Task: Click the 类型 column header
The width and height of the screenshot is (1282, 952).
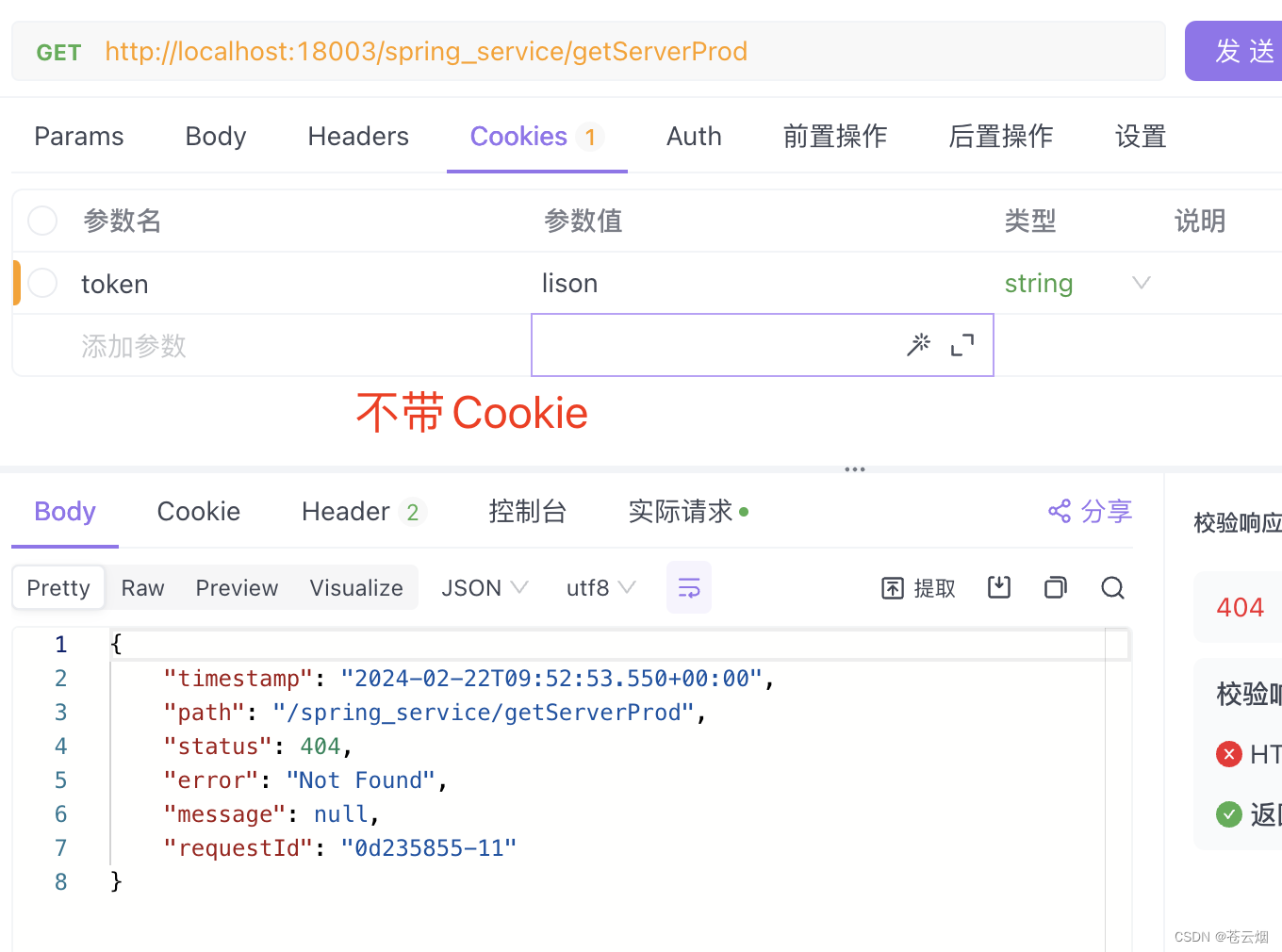Action: [x=1029, y=221]
